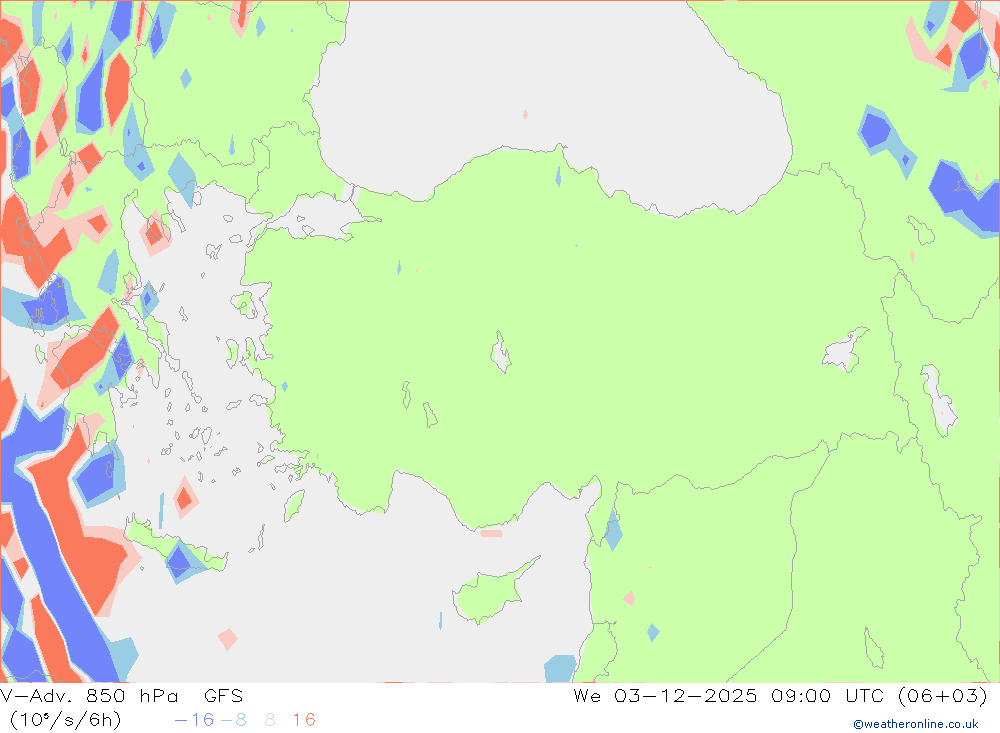
Task: Click the GFS model label
Action: tap(223, 695)
